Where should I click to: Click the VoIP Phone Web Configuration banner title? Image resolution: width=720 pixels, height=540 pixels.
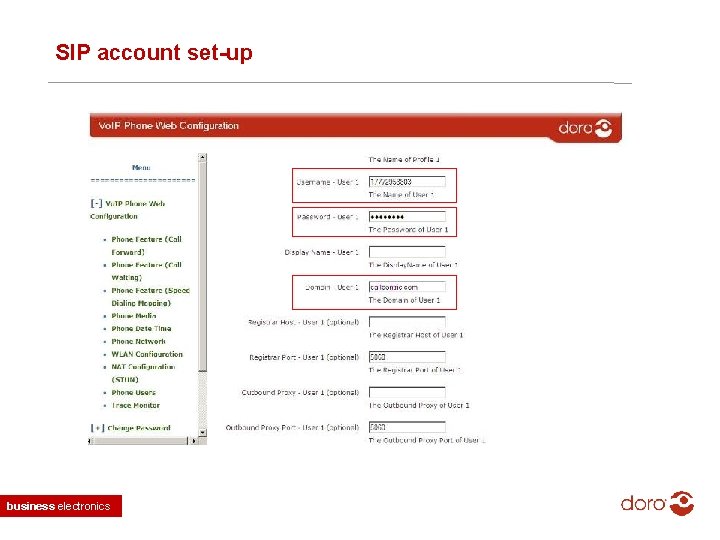click(x=169, y=125)
